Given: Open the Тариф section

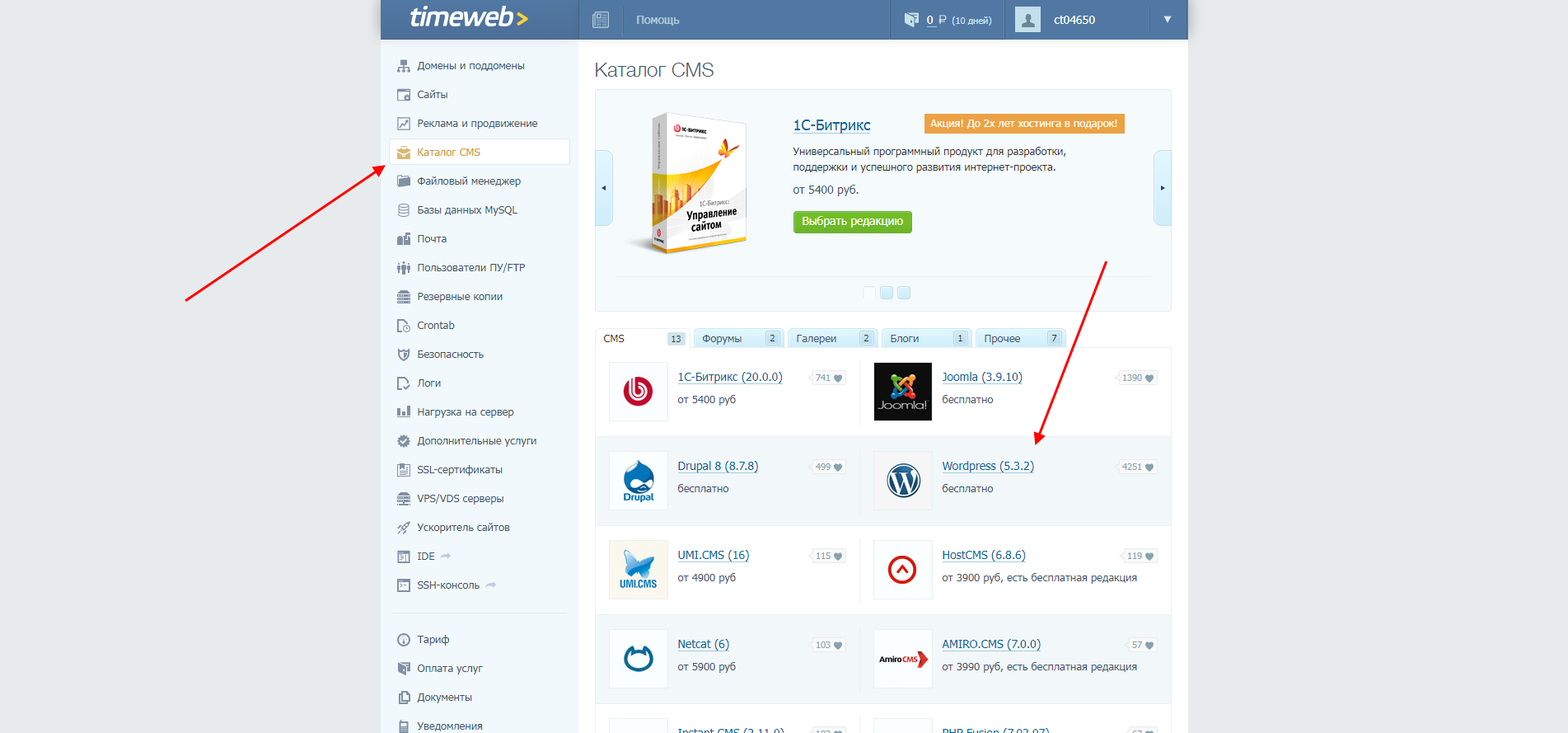Looking at the screenshot, I should [x=433, y=640].
